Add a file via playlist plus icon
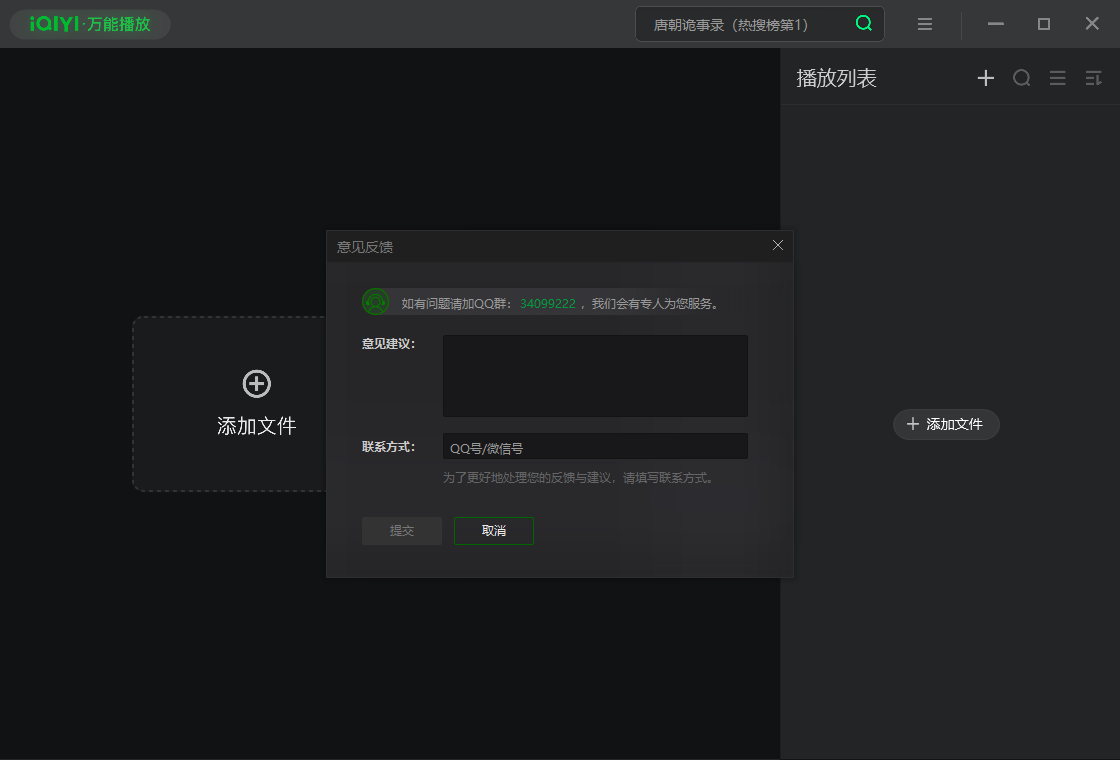The height and width of the screenshot is (760, 1120). (986, 78)
